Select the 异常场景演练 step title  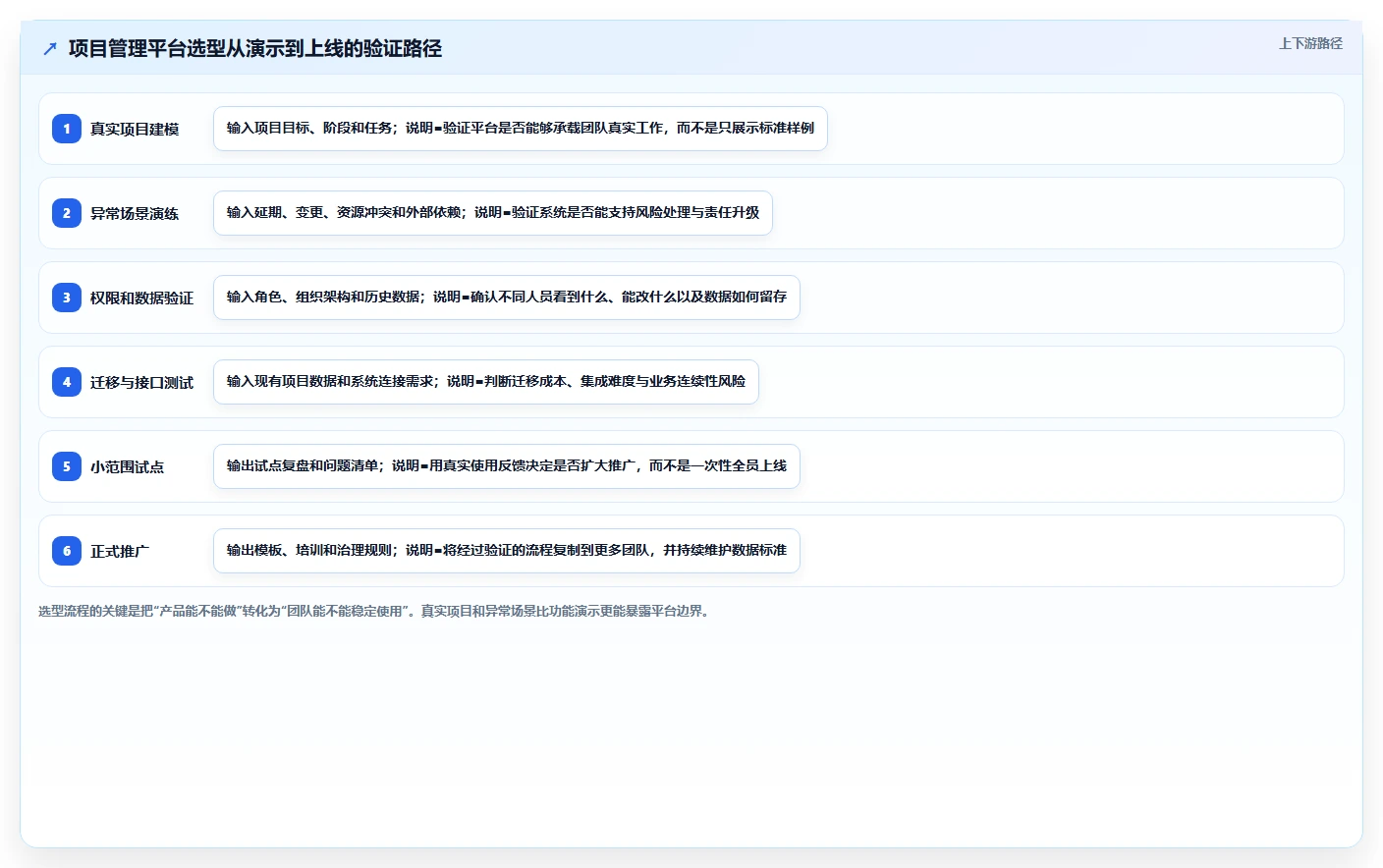(x=135, y=213)
